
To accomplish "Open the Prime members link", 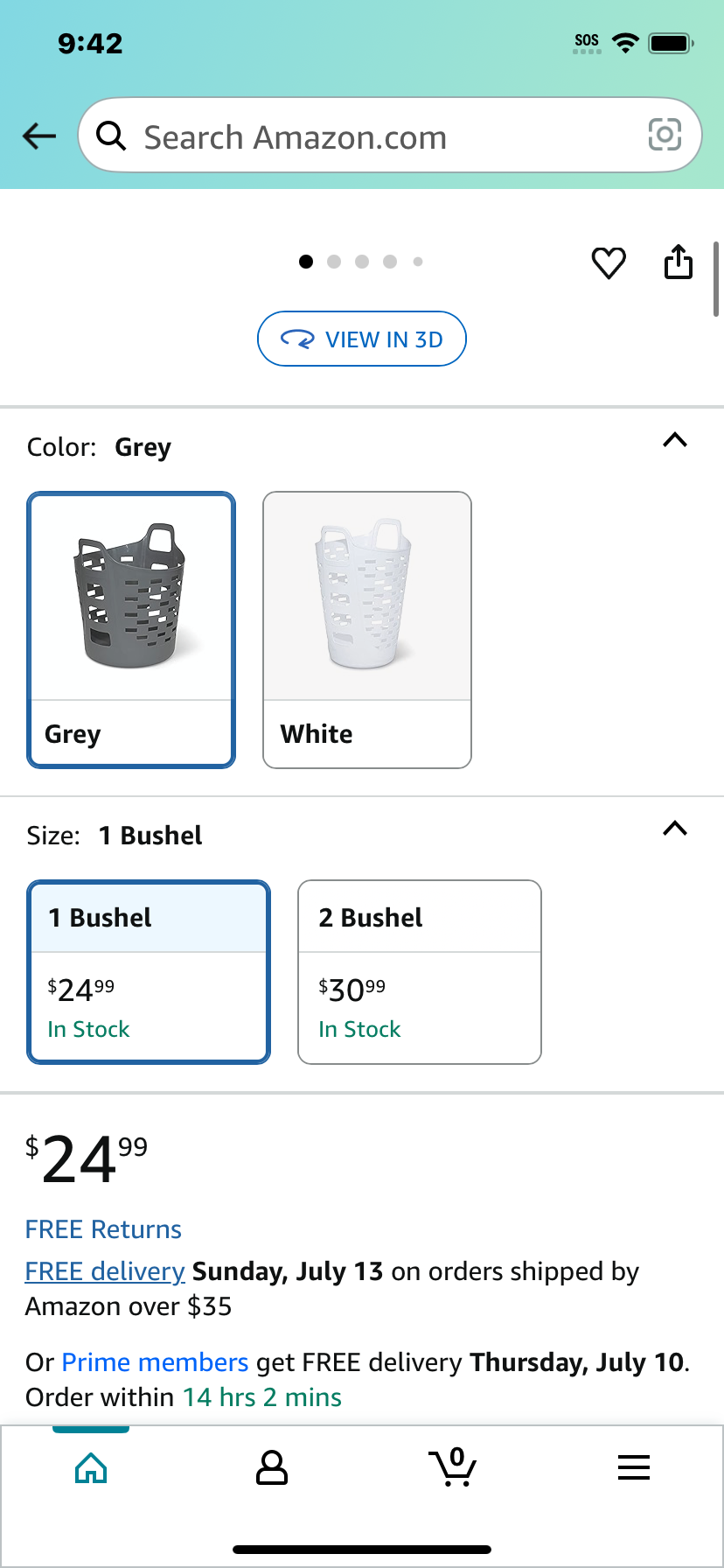I will [x=155, y=1362].
